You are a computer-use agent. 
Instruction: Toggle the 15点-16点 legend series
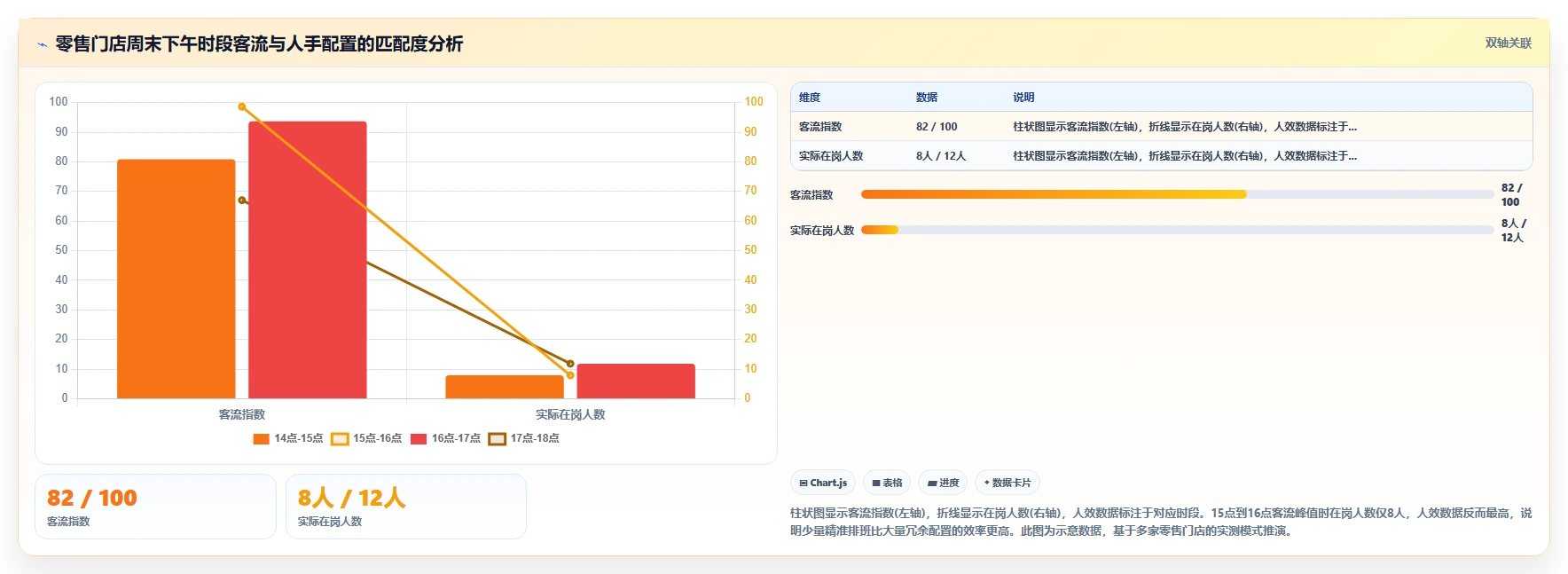(366, 438)
